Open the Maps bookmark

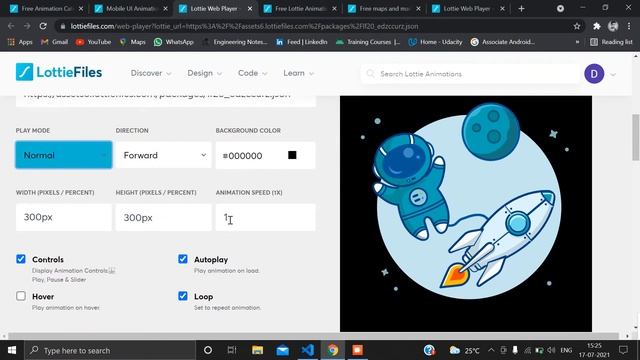coord(132,42)
